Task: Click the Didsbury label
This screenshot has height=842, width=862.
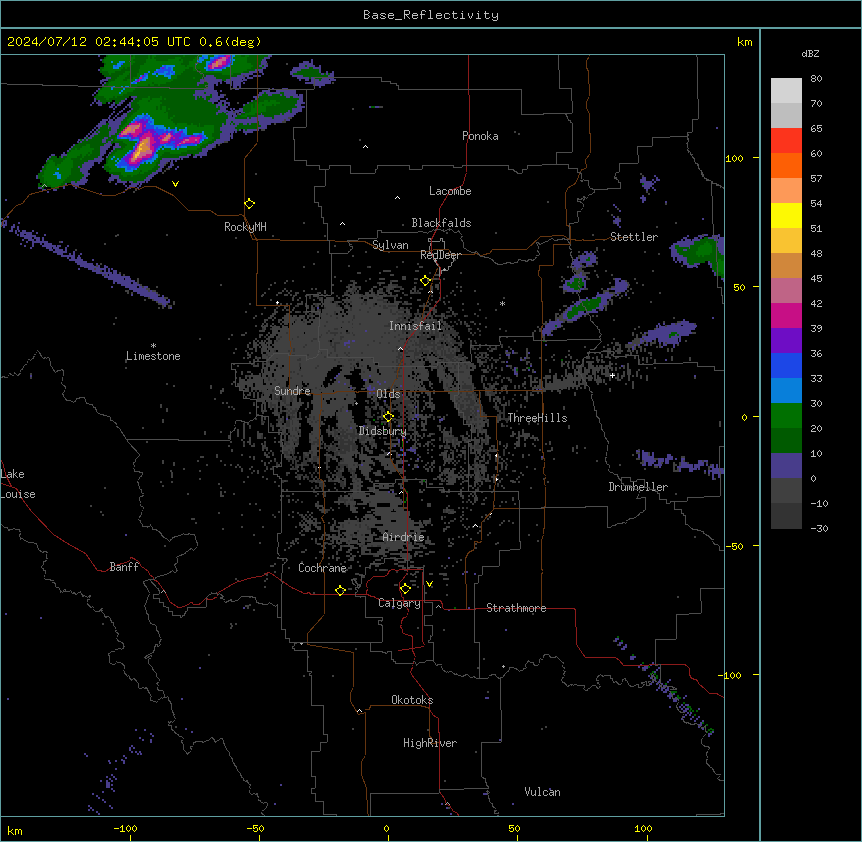Action: click(382, 431)
